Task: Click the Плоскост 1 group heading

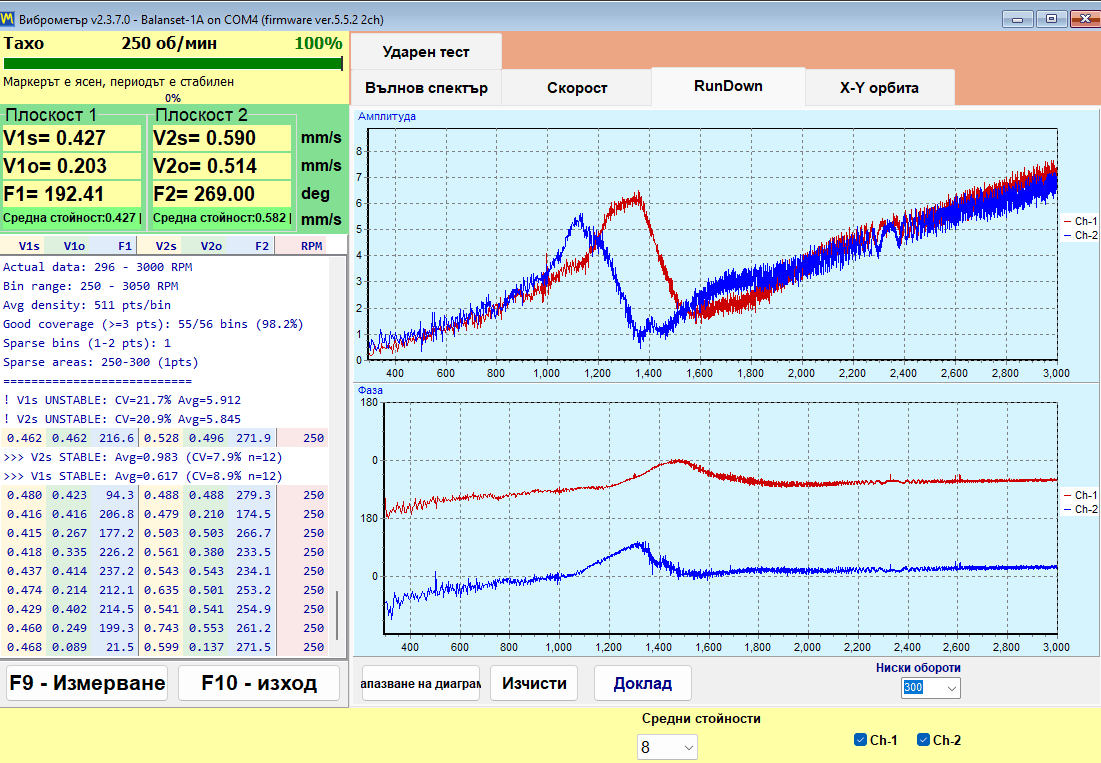Action: pyautogui.click(x=51, y=114)
